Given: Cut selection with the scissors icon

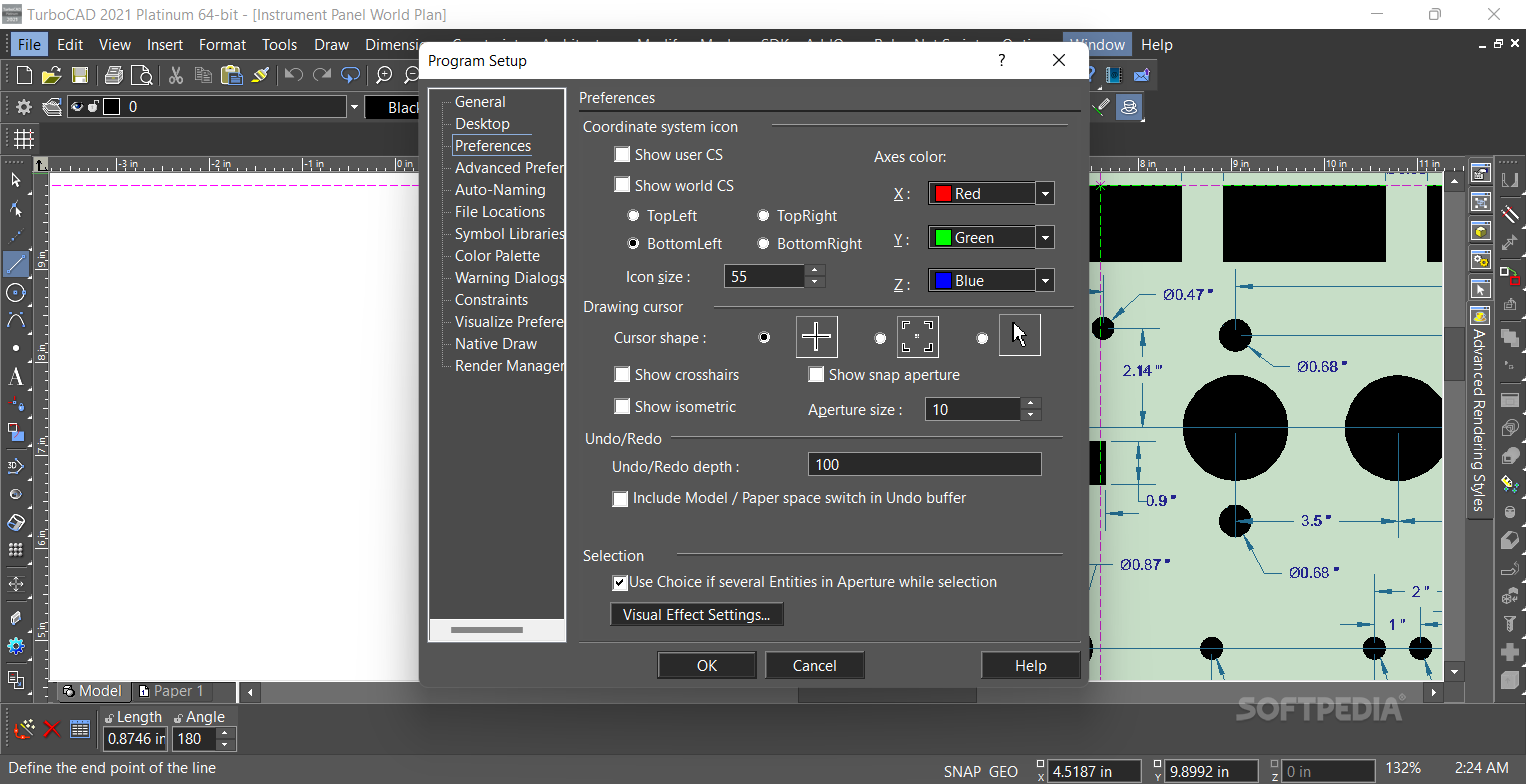Looking at the screenshot, I should 176,75.
